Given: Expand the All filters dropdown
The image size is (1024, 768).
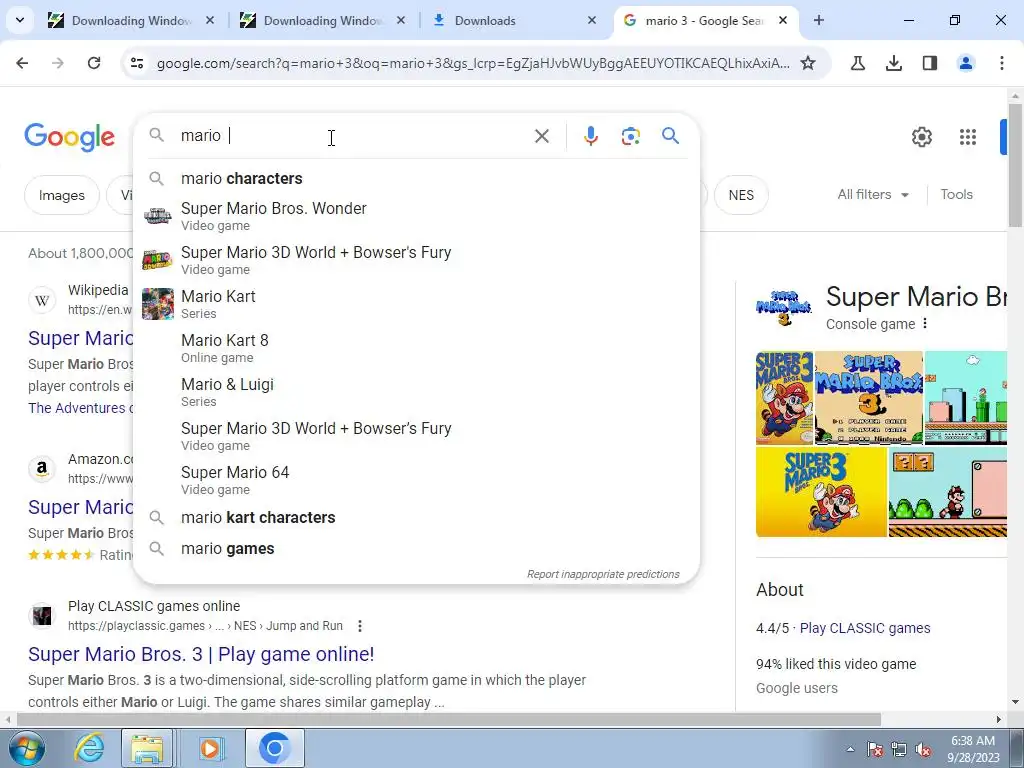Looking at the screenshot, I should (873, 195).
